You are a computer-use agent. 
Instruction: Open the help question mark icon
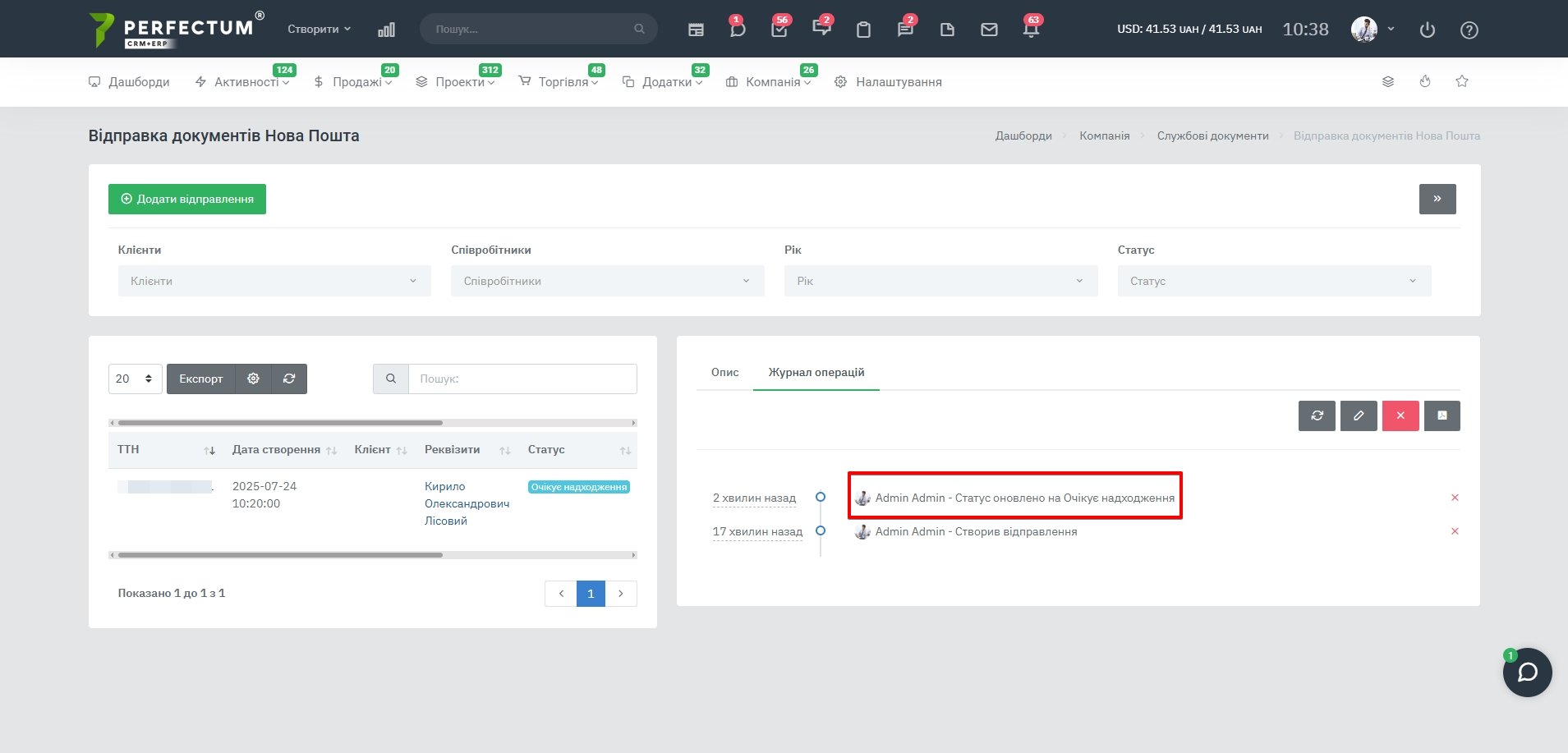1469,30
